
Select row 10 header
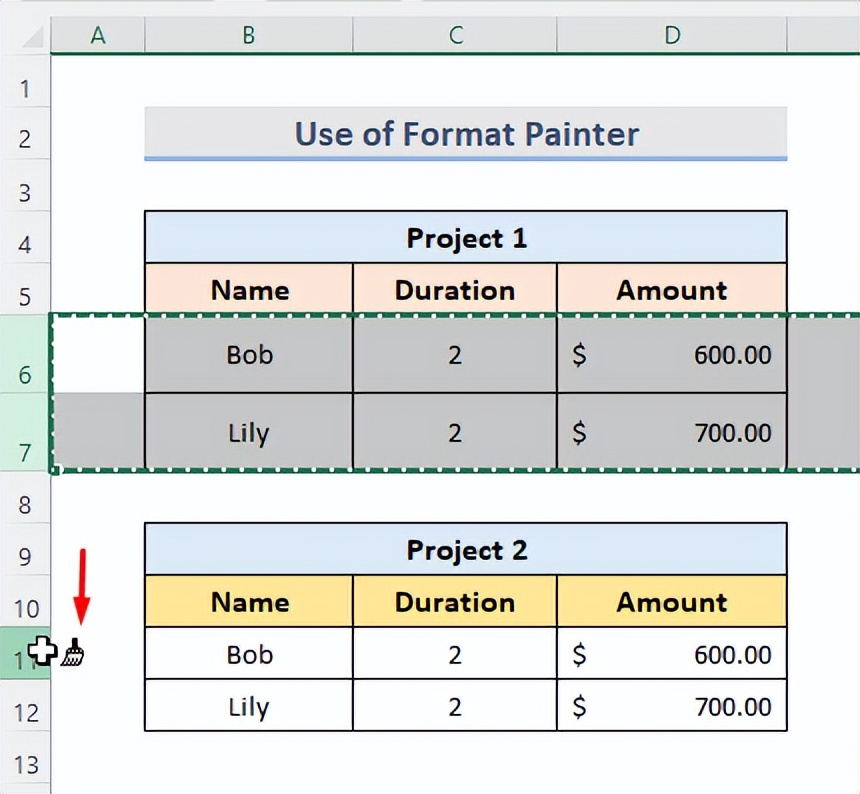click(x=25, y=601)
